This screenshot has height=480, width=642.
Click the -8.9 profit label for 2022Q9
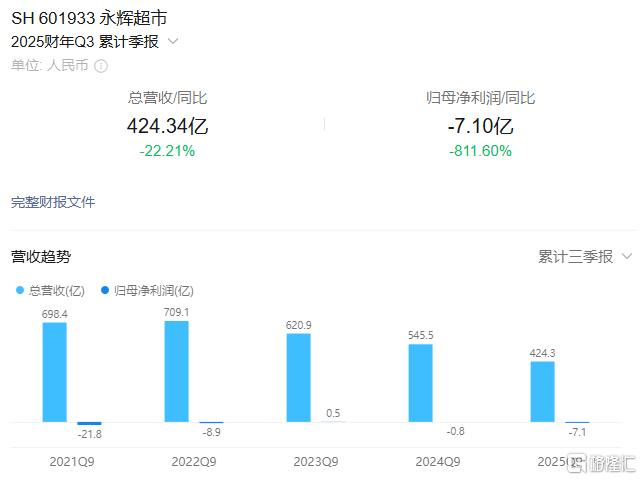(x=211, y=432)
